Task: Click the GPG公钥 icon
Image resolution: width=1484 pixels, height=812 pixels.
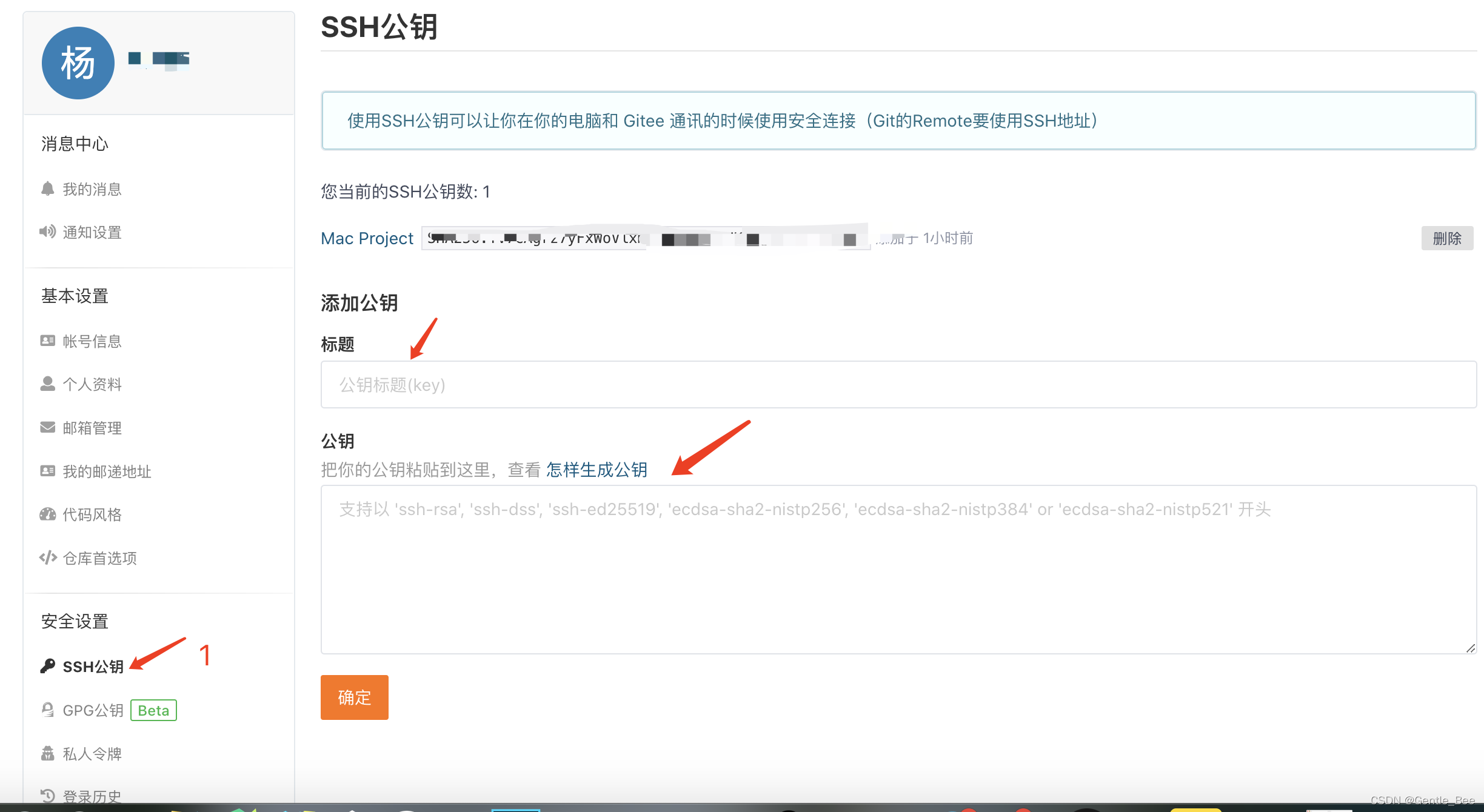Action: [47, 710]
